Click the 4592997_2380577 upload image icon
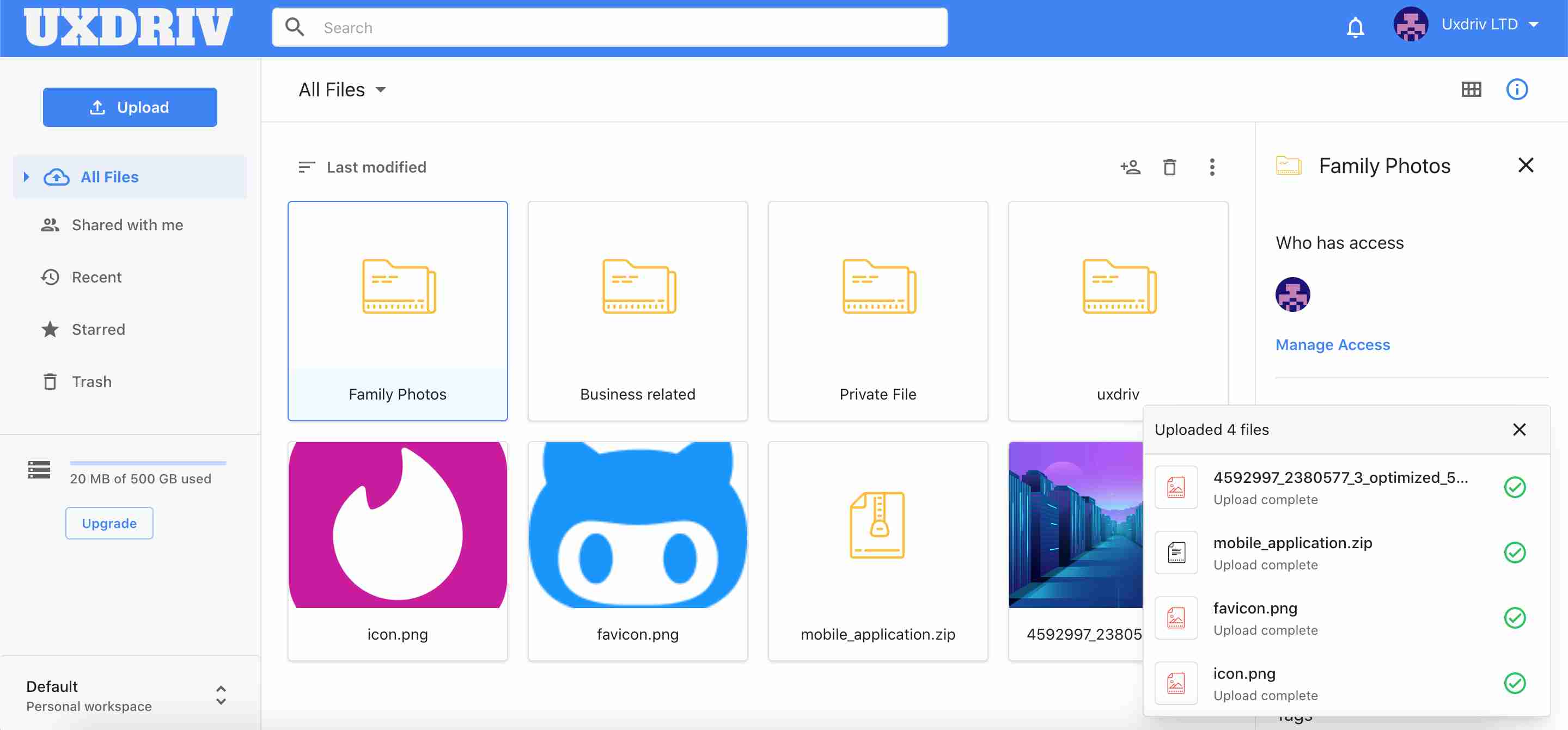Viewport: 1568px width, 730px height. (x=1176, y=487)
